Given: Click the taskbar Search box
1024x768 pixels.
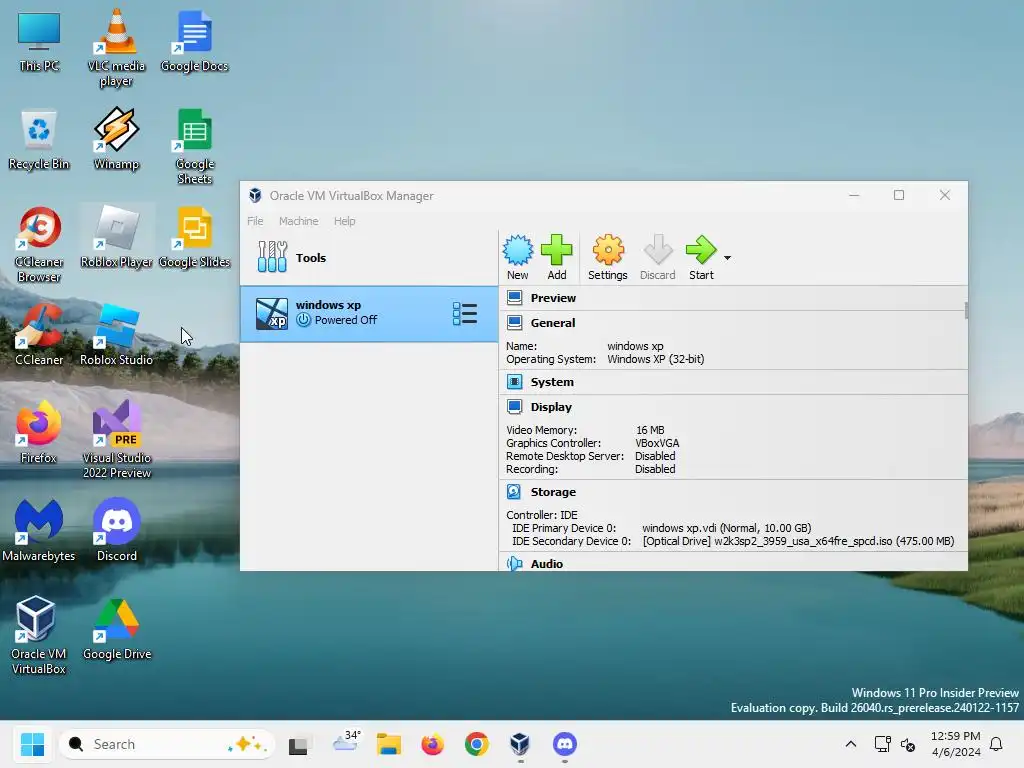Looking at the screenshot, I should pos(167,744).
